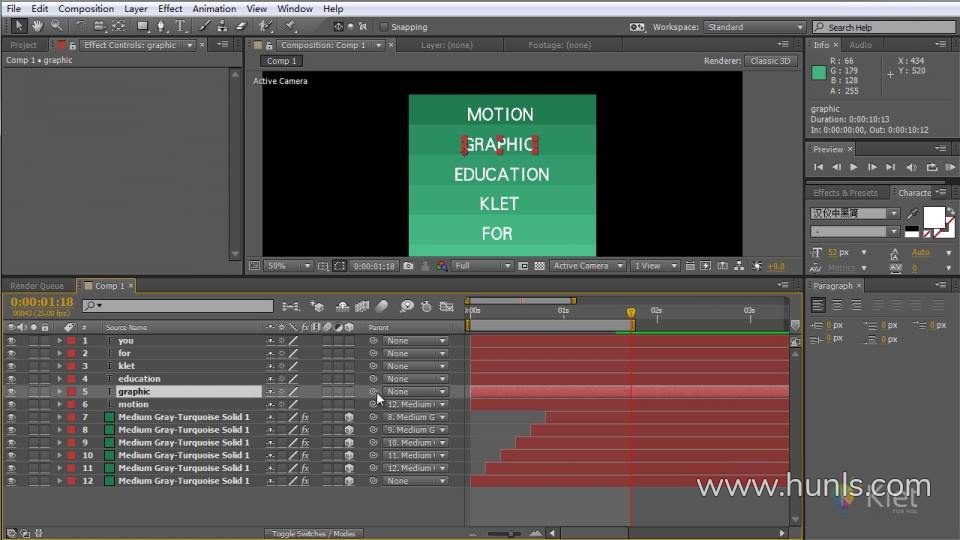Click the timeline layer search field
This screenshot has height=540, width=960.
click(178, 306)
